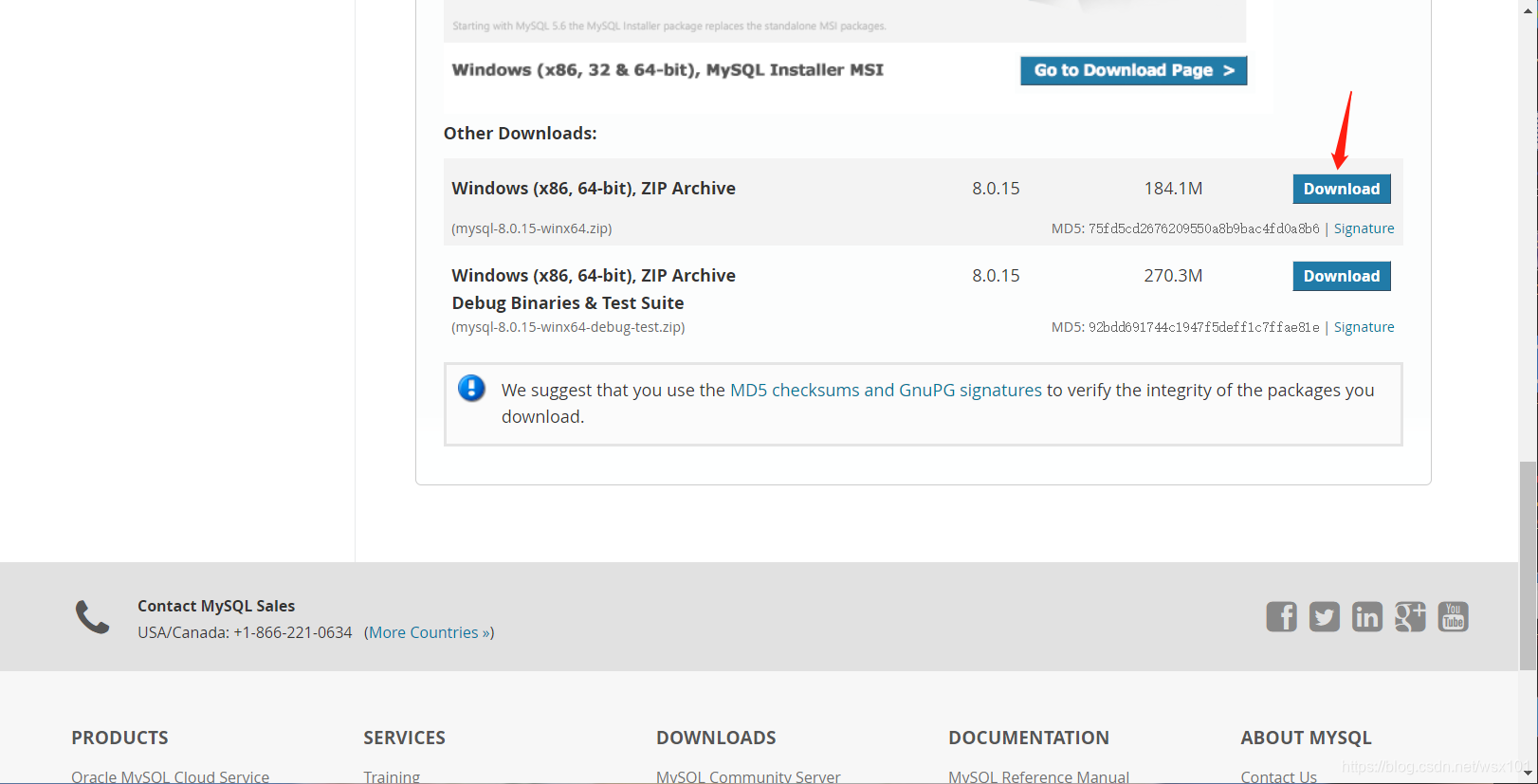Click the MD5 hash starting with 75fd5cd
1538x784 pixels.
[1203, 228]
